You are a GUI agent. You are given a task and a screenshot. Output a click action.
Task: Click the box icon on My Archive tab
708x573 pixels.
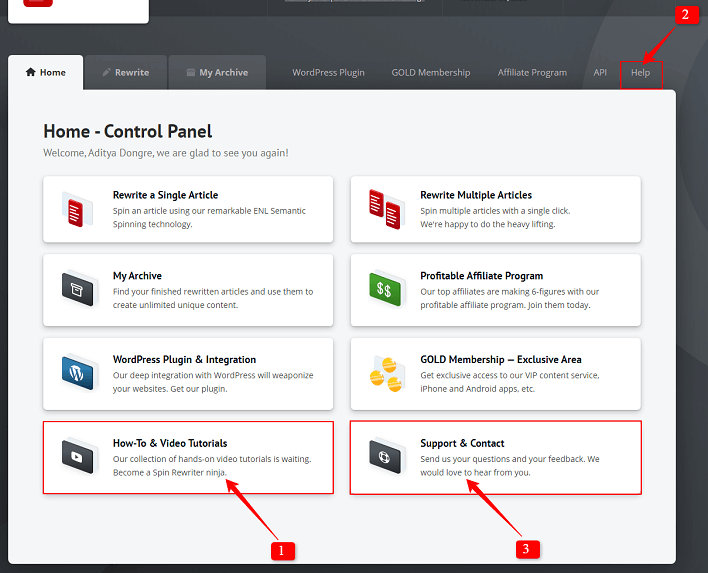[x=191, y=72]
